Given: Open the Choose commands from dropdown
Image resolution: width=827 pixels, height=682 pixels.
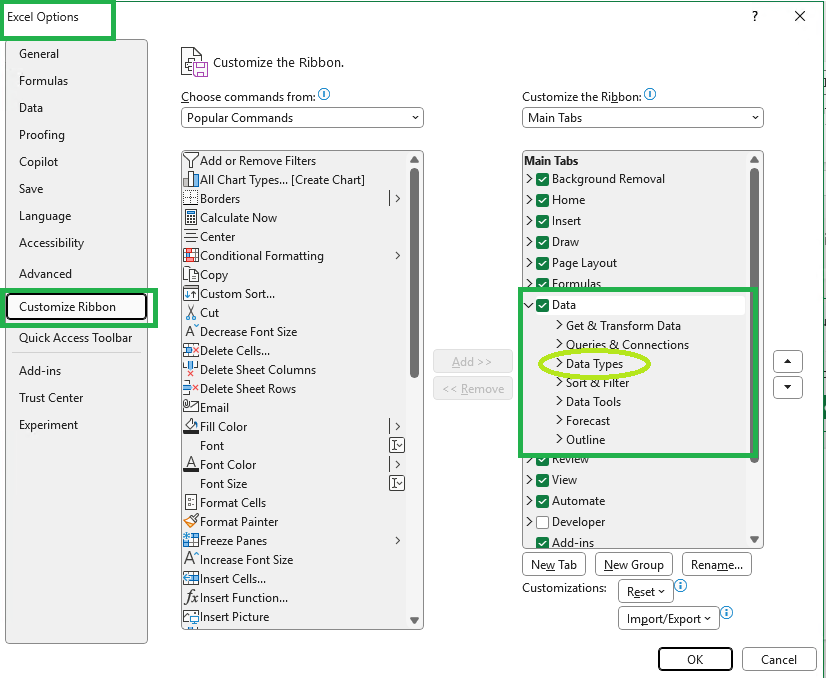Looking at the screenshot, I should pos(302,118).
